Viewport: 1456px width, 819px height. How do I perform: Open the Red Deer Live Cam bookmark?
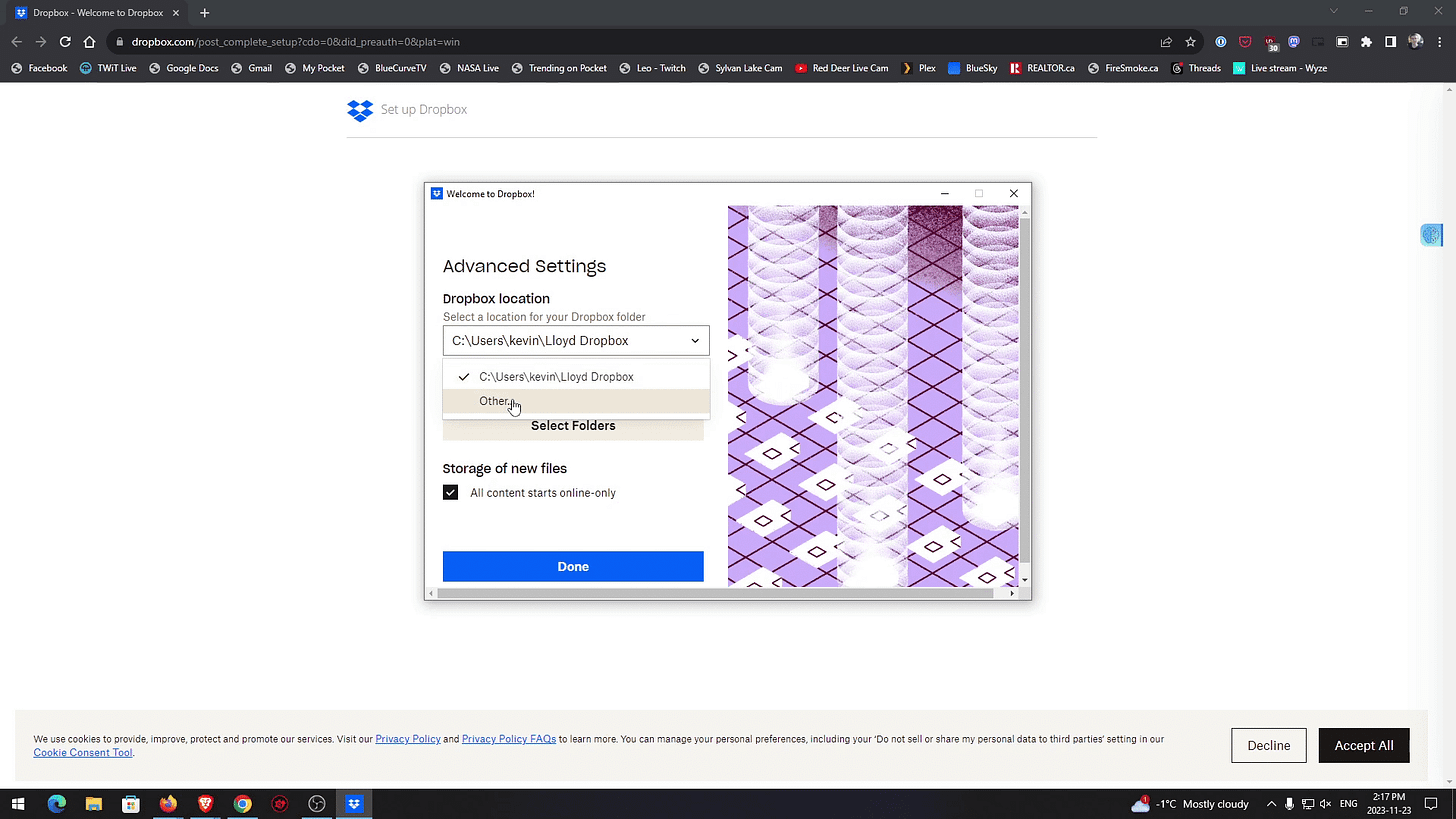[x=842, y=68]
